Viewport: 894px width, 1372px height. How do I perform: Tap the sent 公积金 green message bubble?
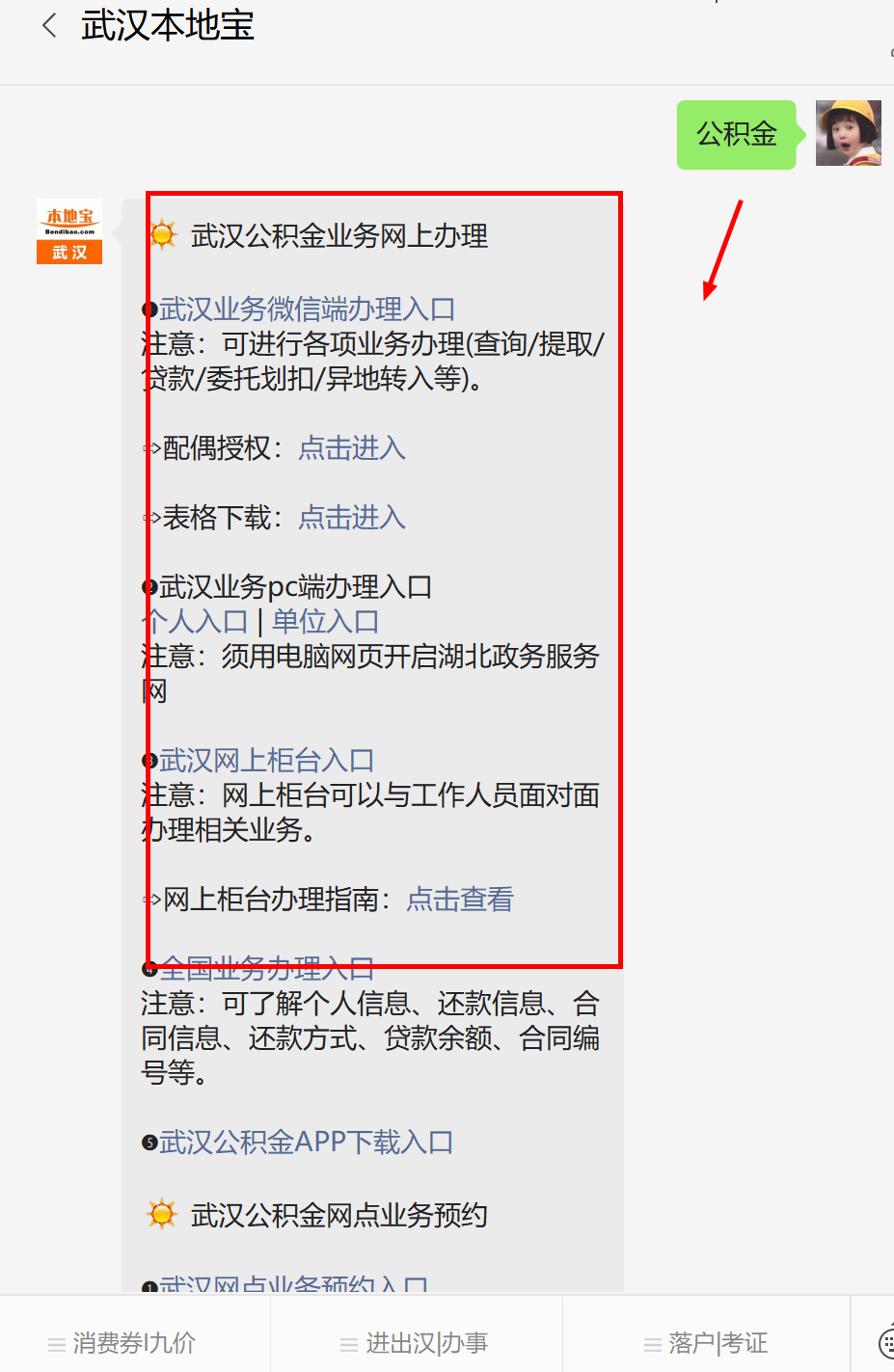point(737,134)
